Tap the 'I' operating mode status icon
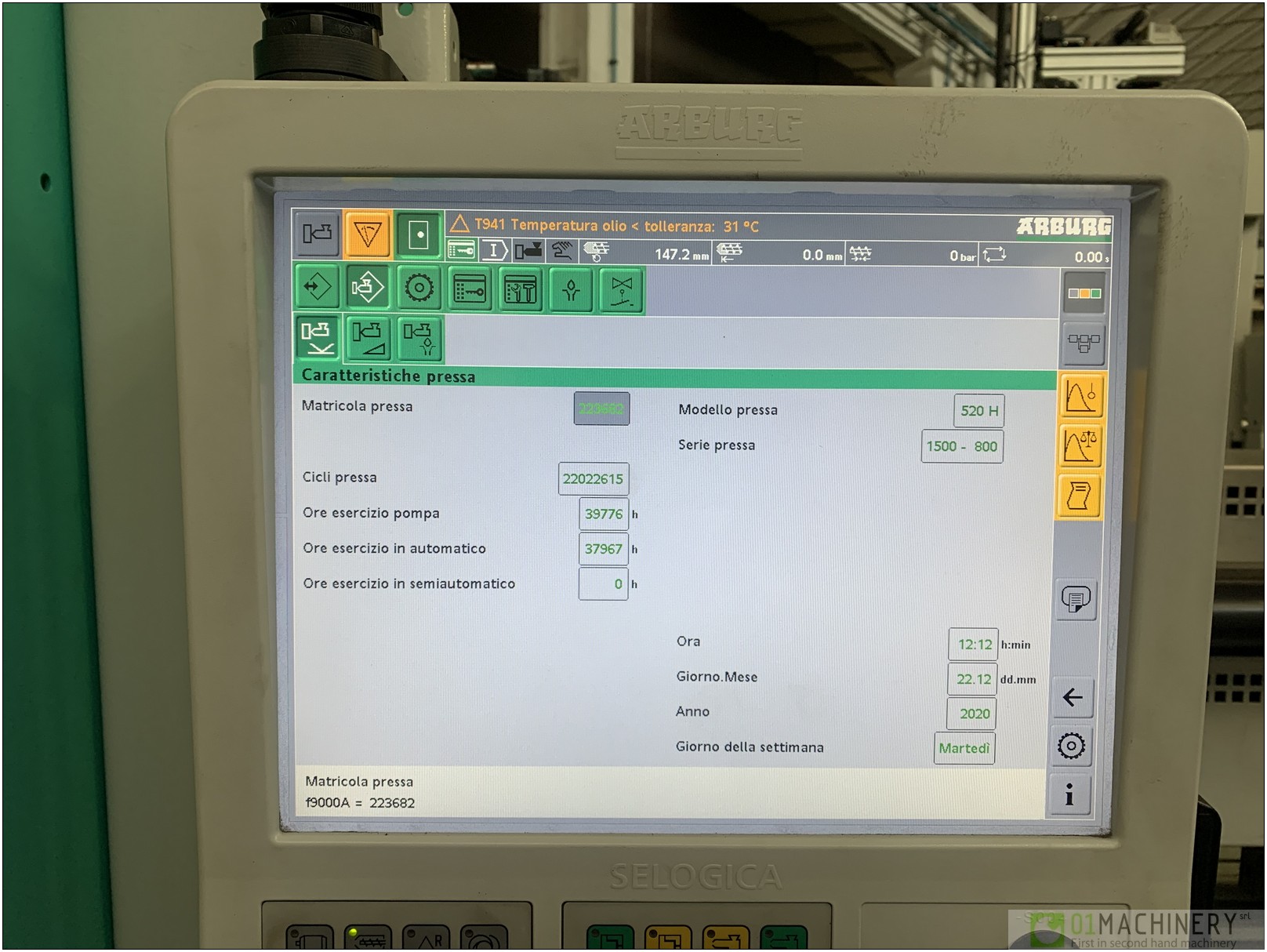 (x=494, y=251)
